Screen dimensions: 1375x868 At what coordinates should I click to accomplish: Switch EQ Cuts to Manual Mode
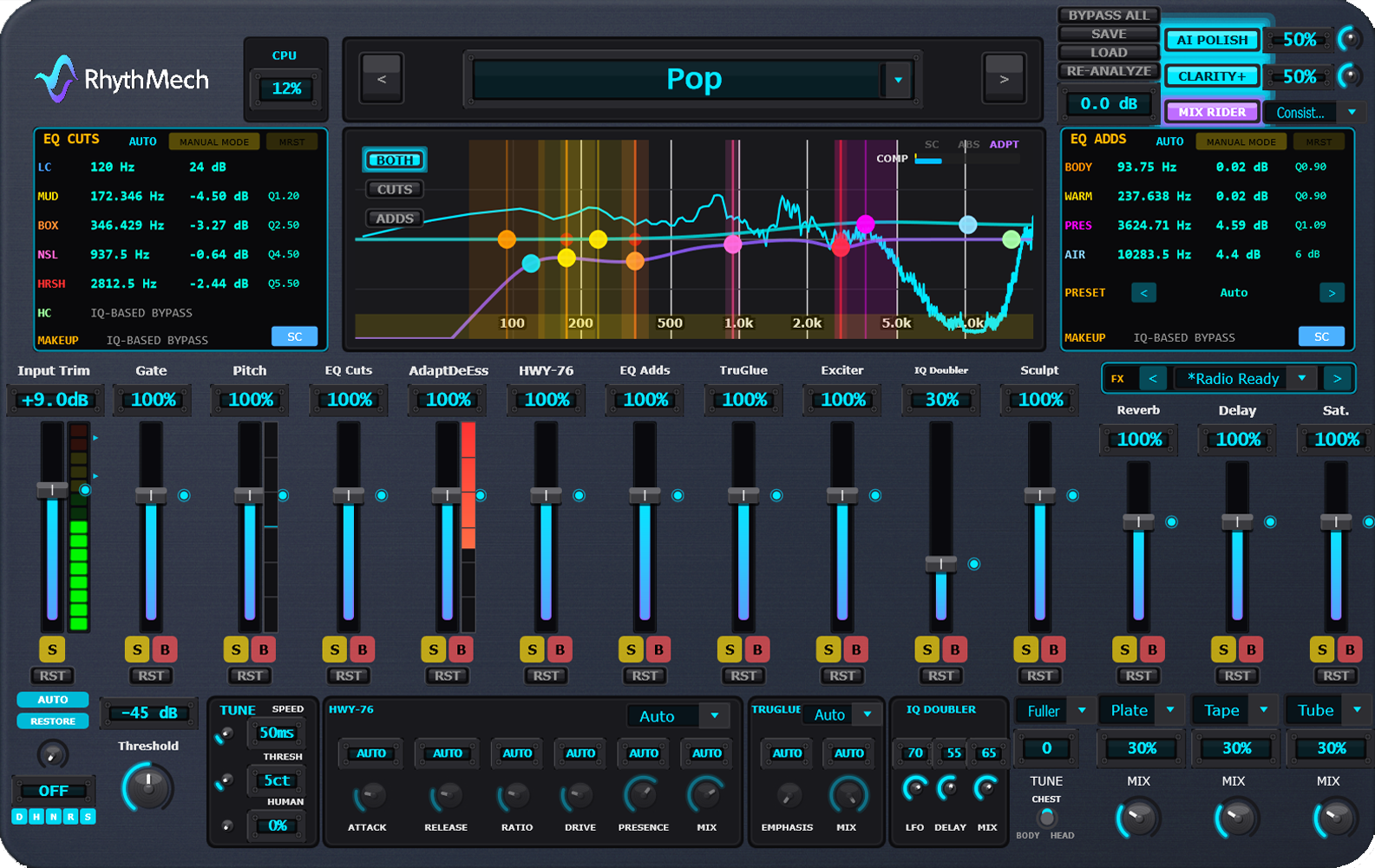pos(214,141)
